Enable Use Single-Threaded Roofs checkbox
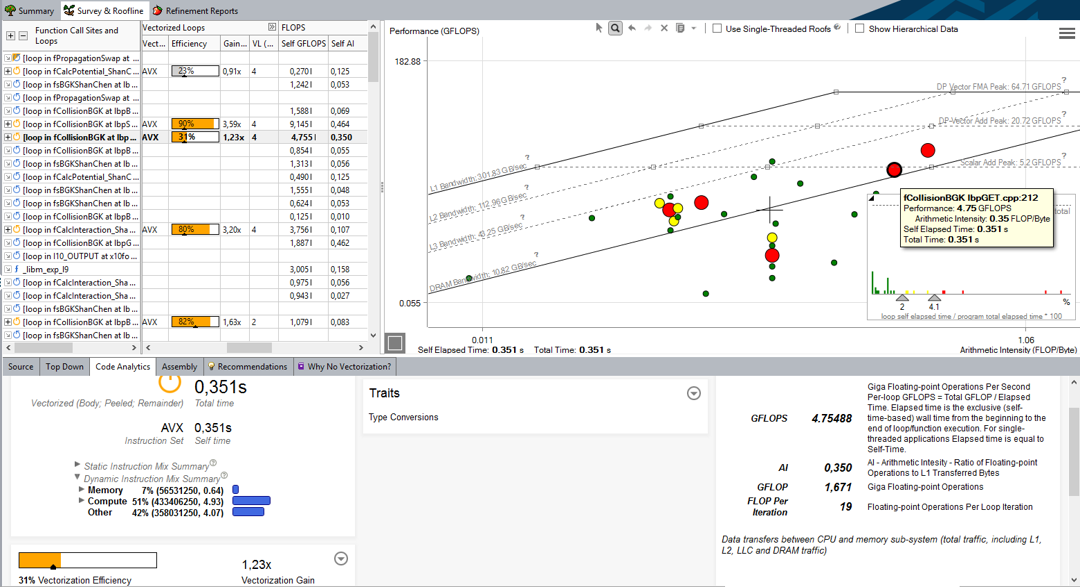This screenshot has height=587, width=1080. point(717,29)
